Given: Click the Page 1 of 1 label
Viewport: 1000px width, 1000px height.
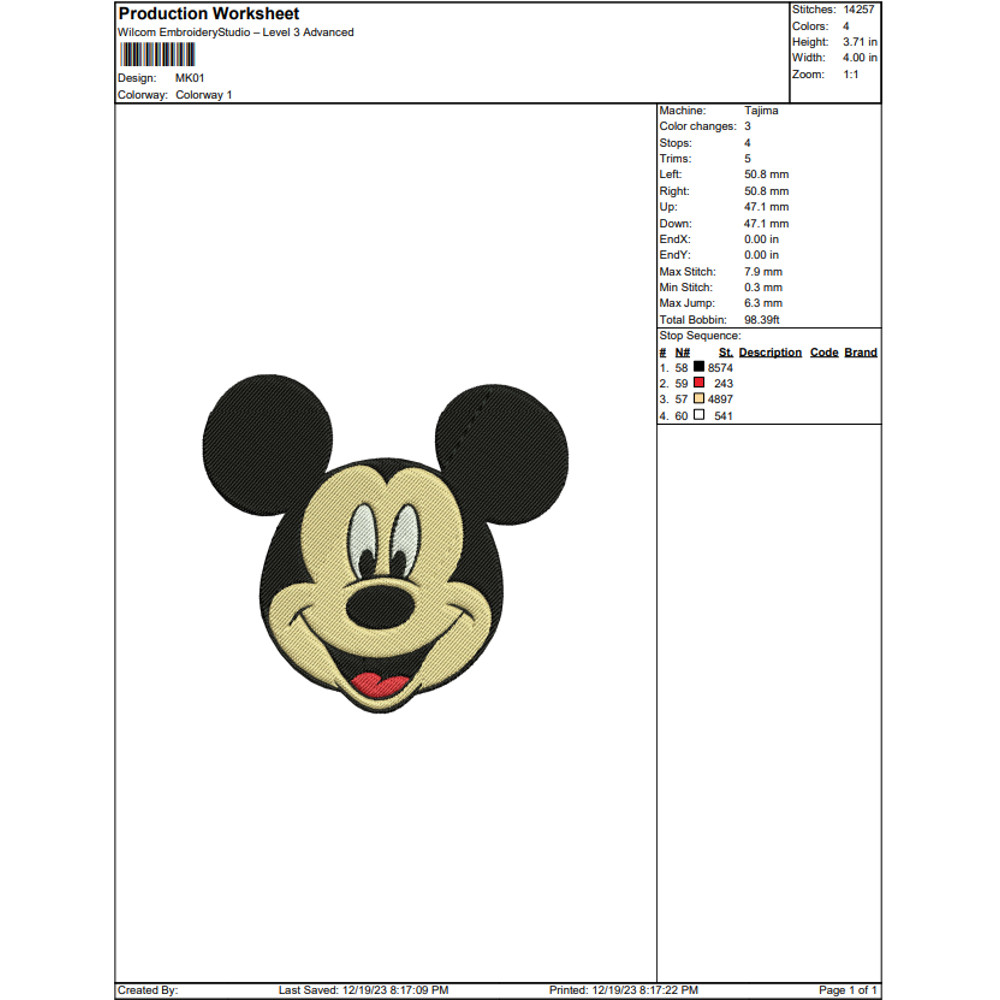Looking at the screenshot, I should tap(843, 989).
